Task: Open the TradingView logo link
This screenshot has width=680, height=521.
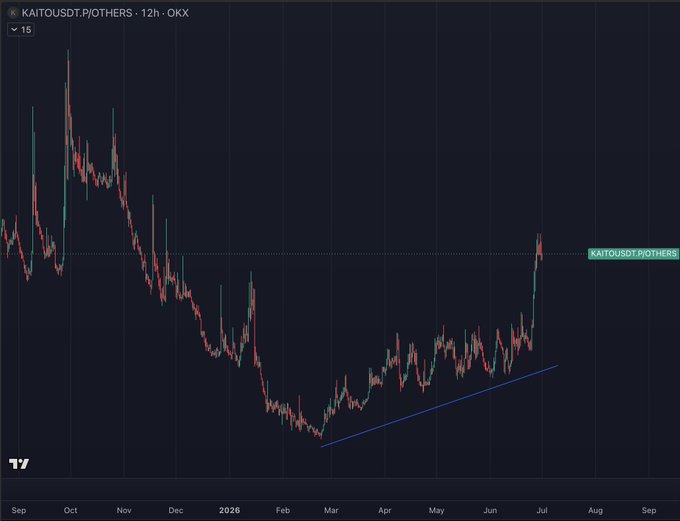Action: [19, 464]
